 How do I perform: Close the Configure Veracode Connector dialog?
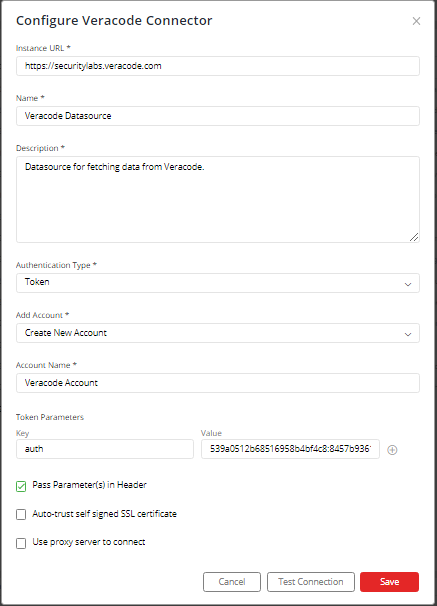[416, 21]
